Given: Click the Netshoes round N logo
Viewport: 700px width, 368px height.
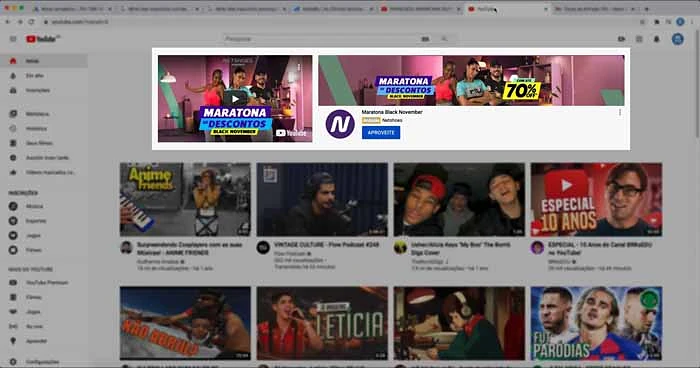Looking at the screenshot, I should [x=340, y=124].
